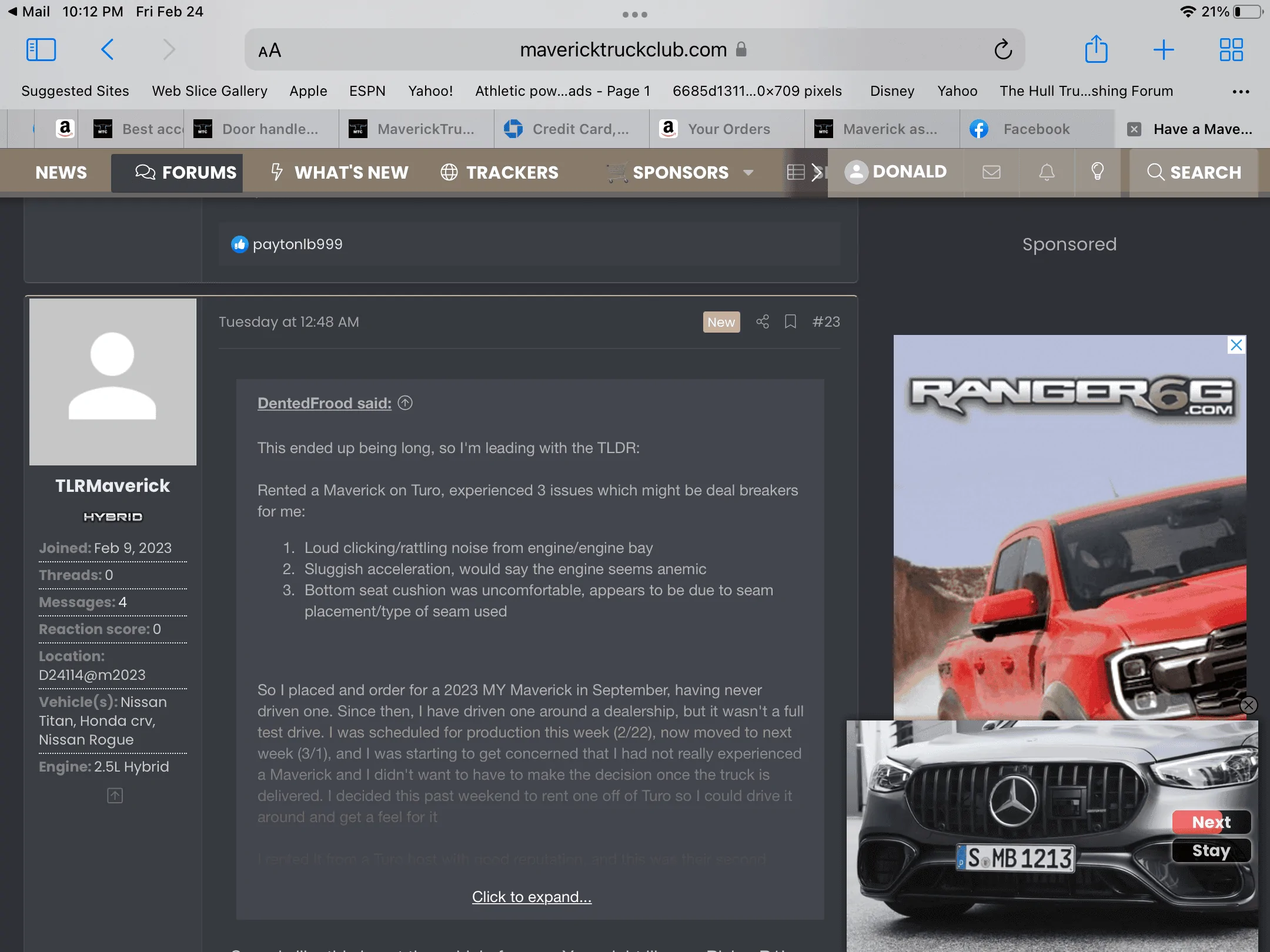The width and height of the screenshot is (1270, 952).
Task: Open paytonlb999's profile from the likes bar
Action: click(x=298, y=244)
